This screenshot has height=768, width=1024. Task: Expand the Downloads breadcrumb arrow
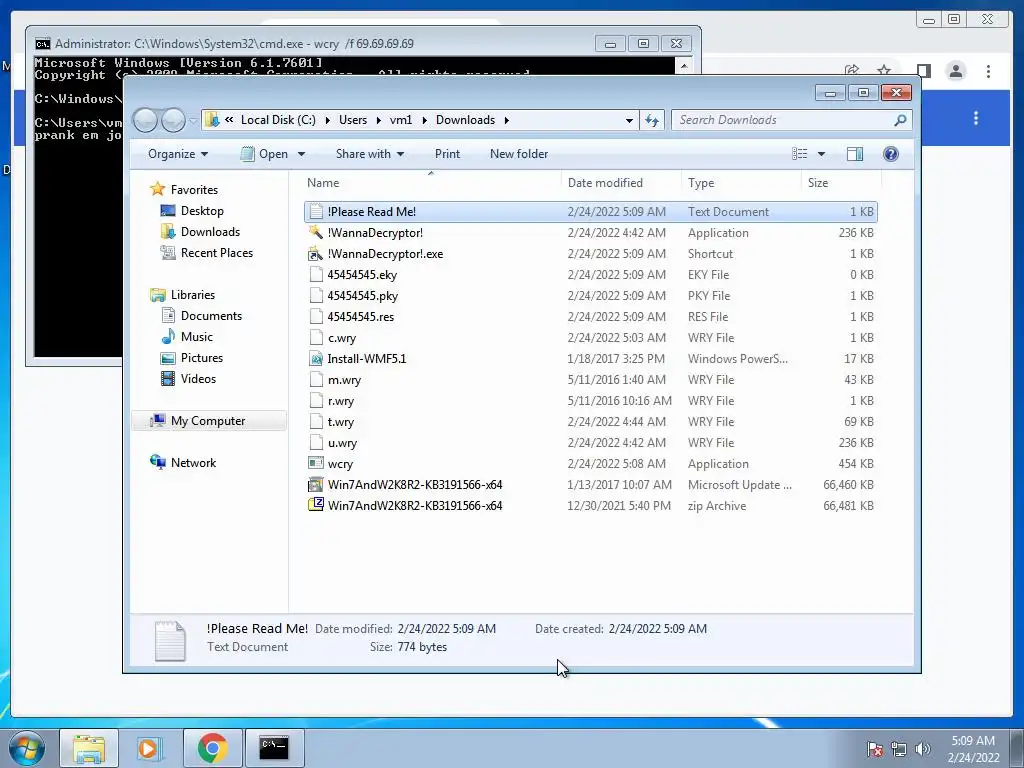(x=506, y=120)
